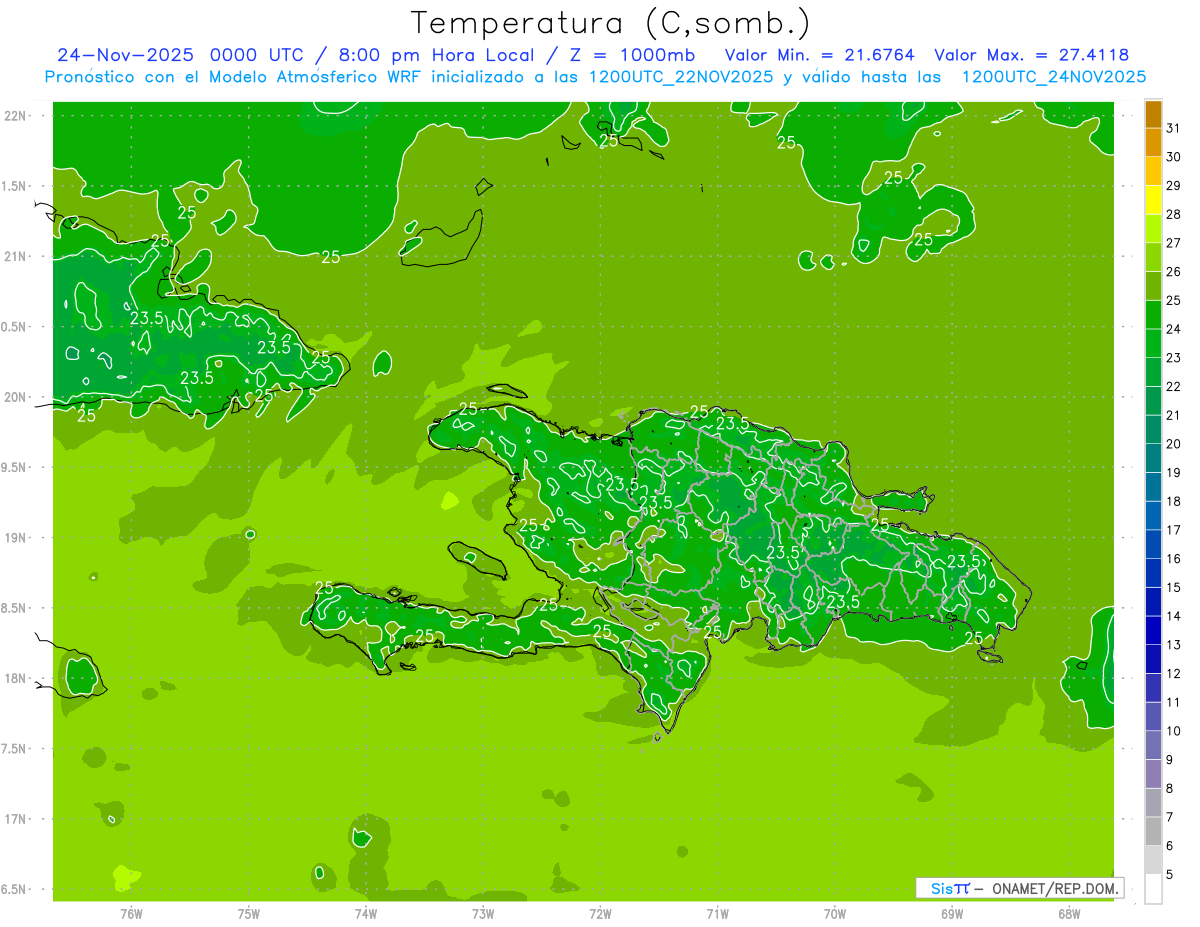Image resolution: width=1200 pixels, height=927 pixels.
Task: Click the legend value "10"
Action: point(1174,731)
